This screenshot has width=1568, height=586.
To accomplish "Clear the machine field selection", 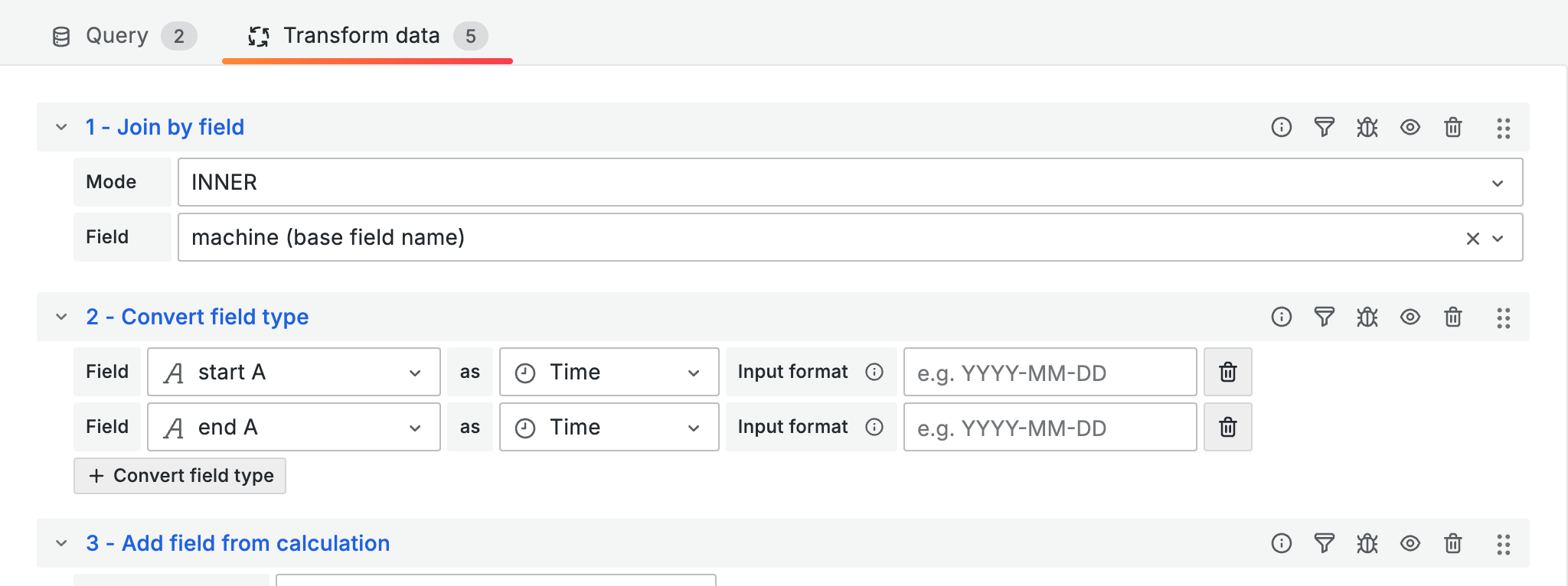I will coord(1472,239).
